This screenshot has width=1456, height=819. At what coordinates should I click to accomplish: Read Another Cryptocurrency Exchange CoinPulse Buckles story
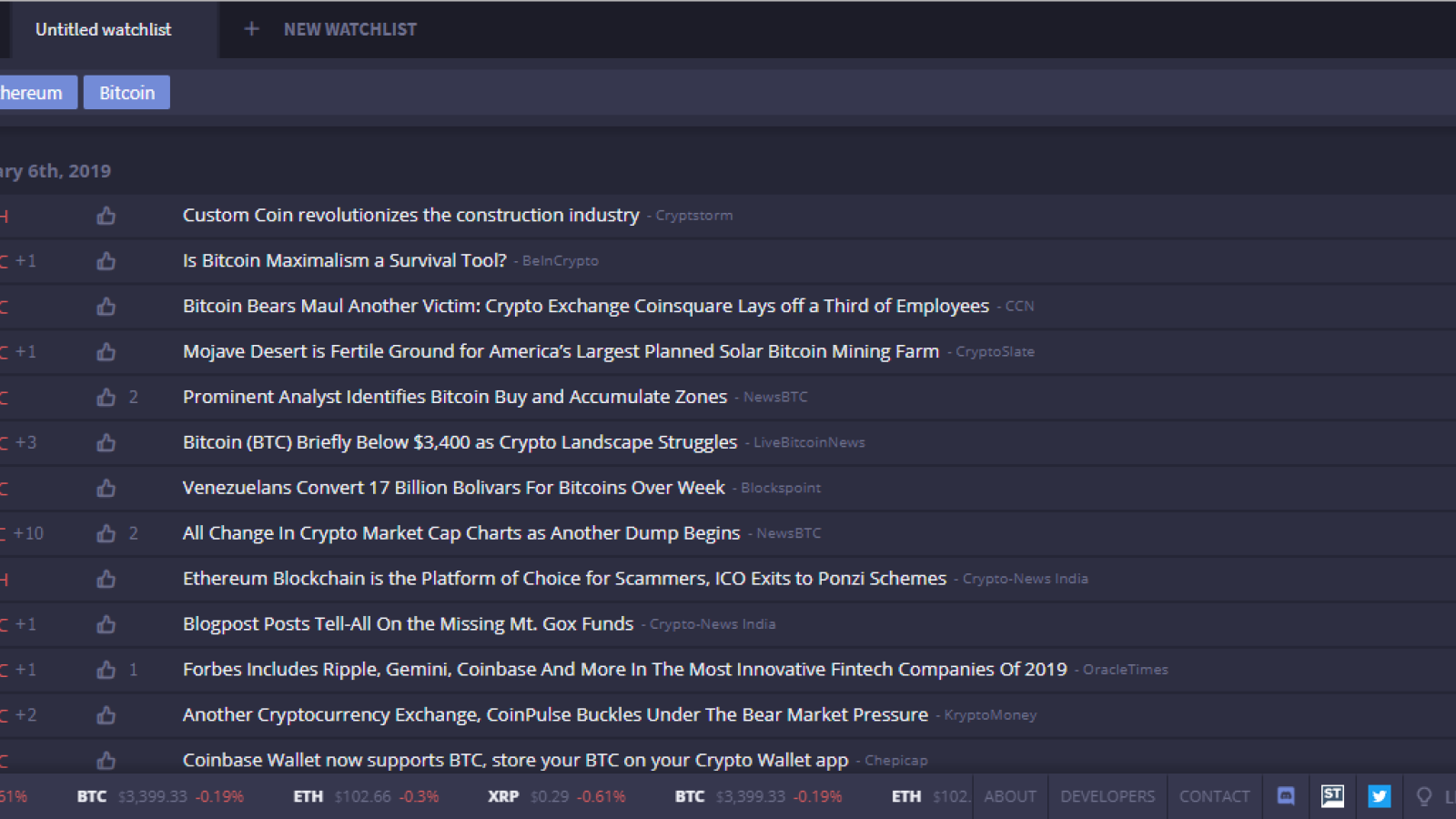tap(555, 716)
